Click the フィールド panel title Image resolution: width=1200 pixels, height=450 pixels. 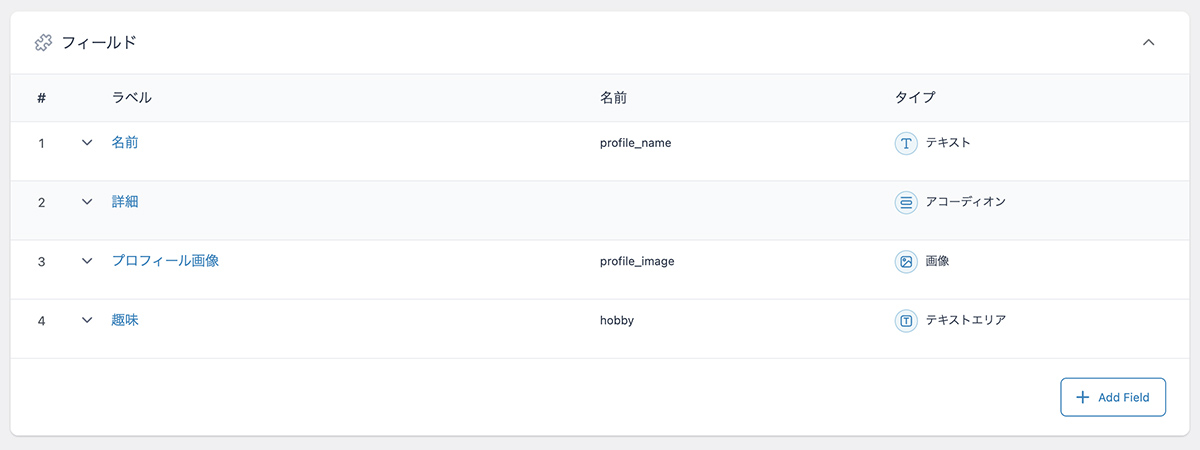coord(99,43)
